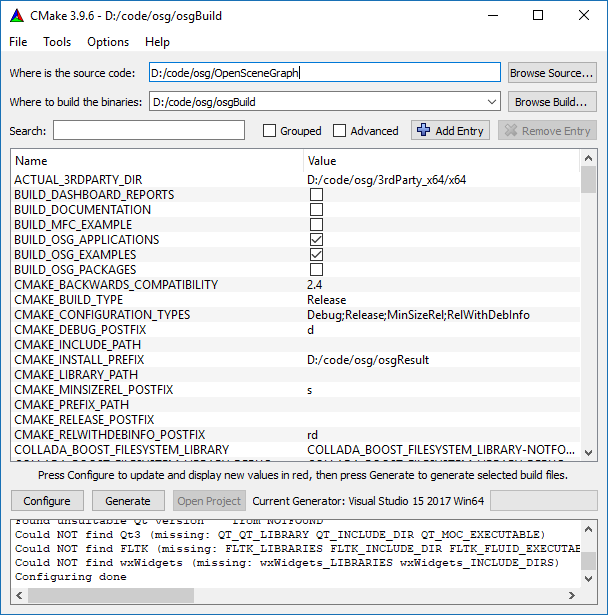This screenshot has width=608, height=615.
Task: Click 'Could NOT find wxWidgets' log line
Action: tap(287, 562)
